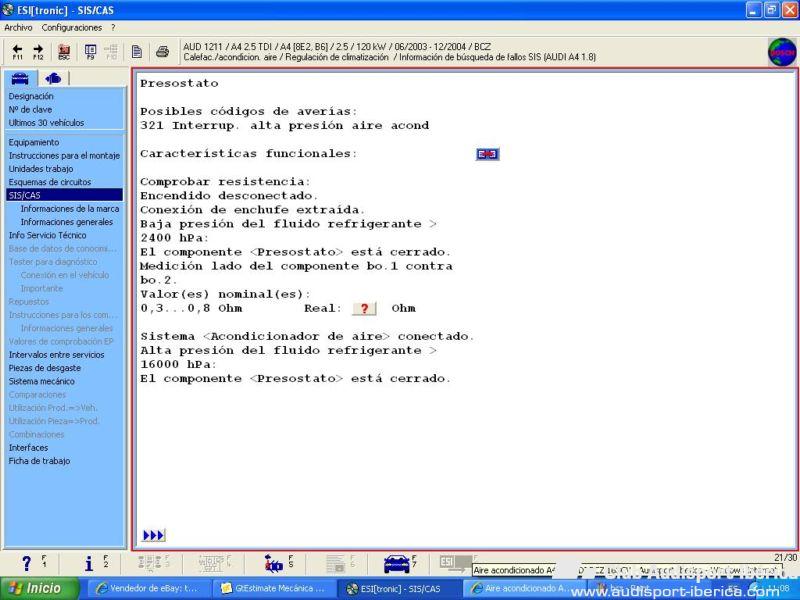
Task: Click the vehicle line AUD 1211 / A4 2.5 TDI
Action: point(337,46)
